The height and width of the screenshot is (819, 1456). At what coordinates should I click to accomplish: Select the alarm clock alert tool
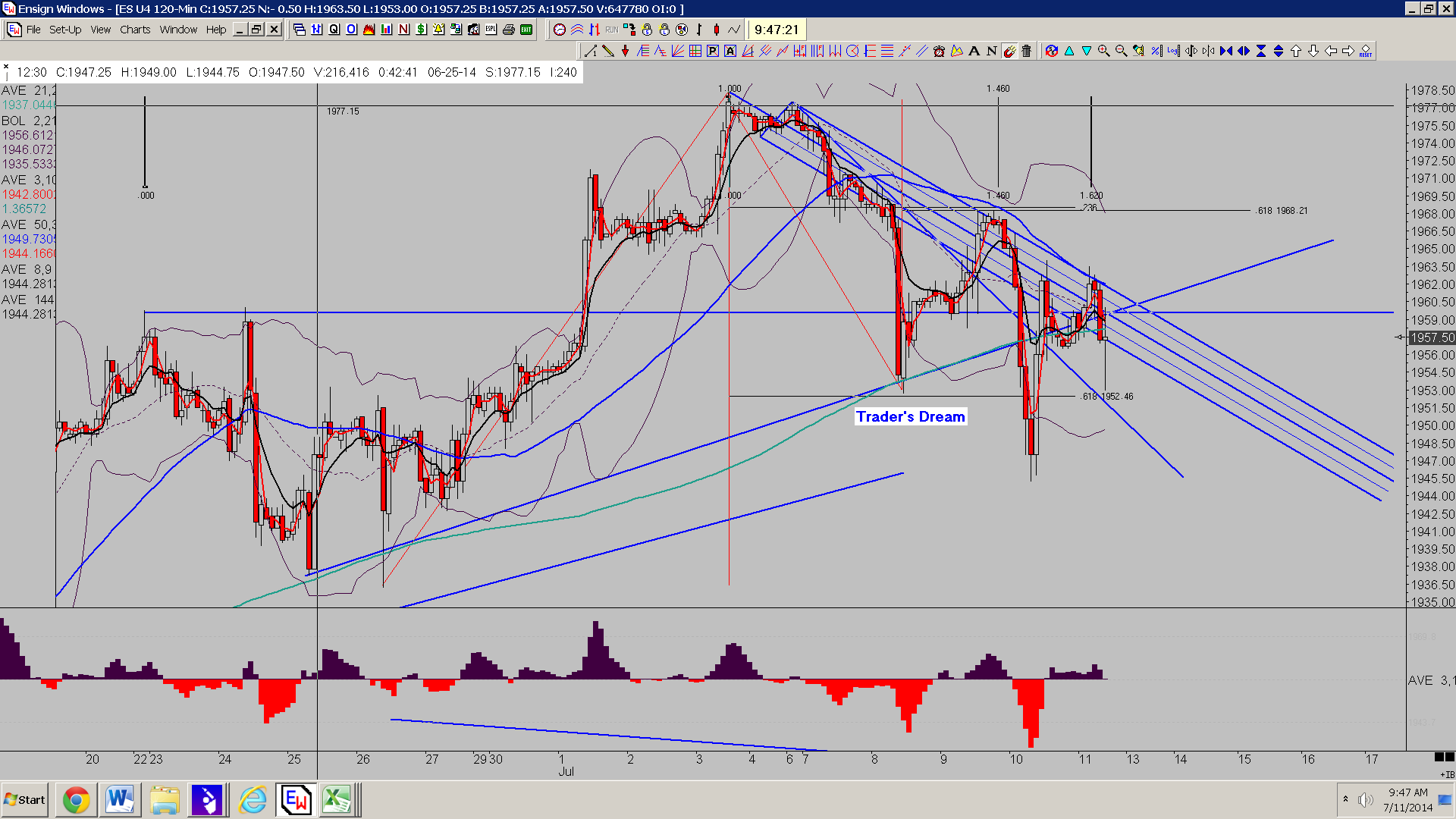[x=939, y=51]
